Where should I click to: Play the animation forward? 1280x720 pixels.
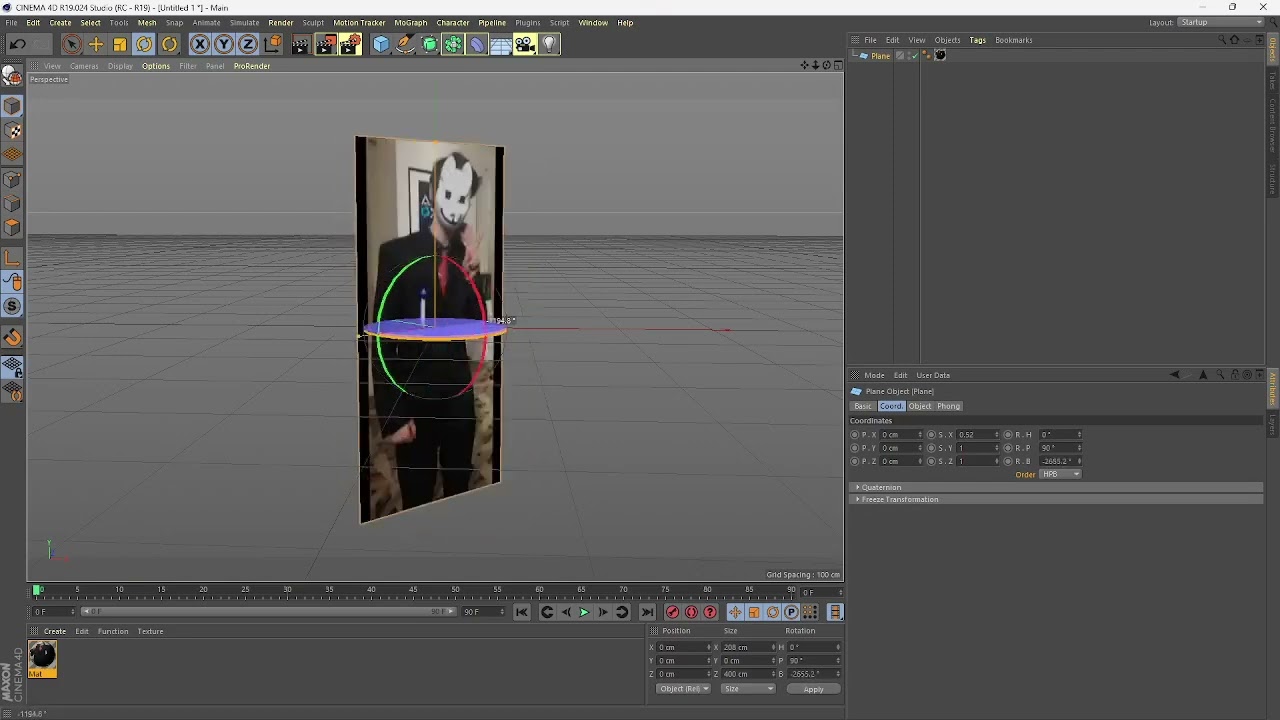[x=584, y=612]
